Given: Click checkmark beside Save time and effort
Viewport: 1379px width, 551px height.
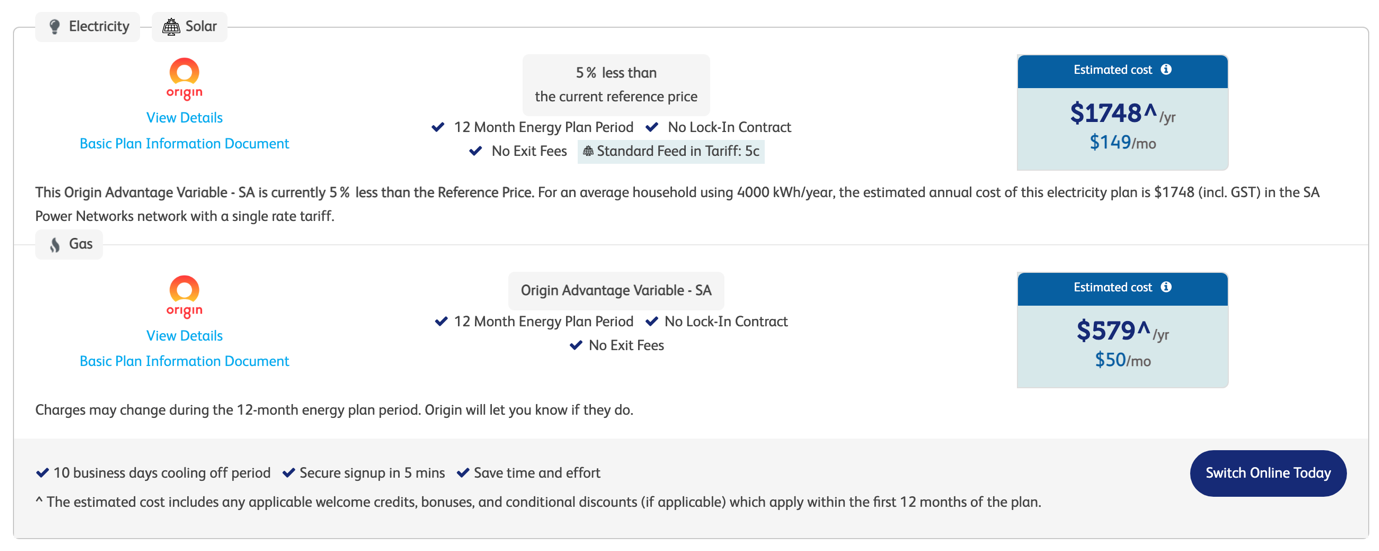Looking at the screenshot, I should click(463, 473).
